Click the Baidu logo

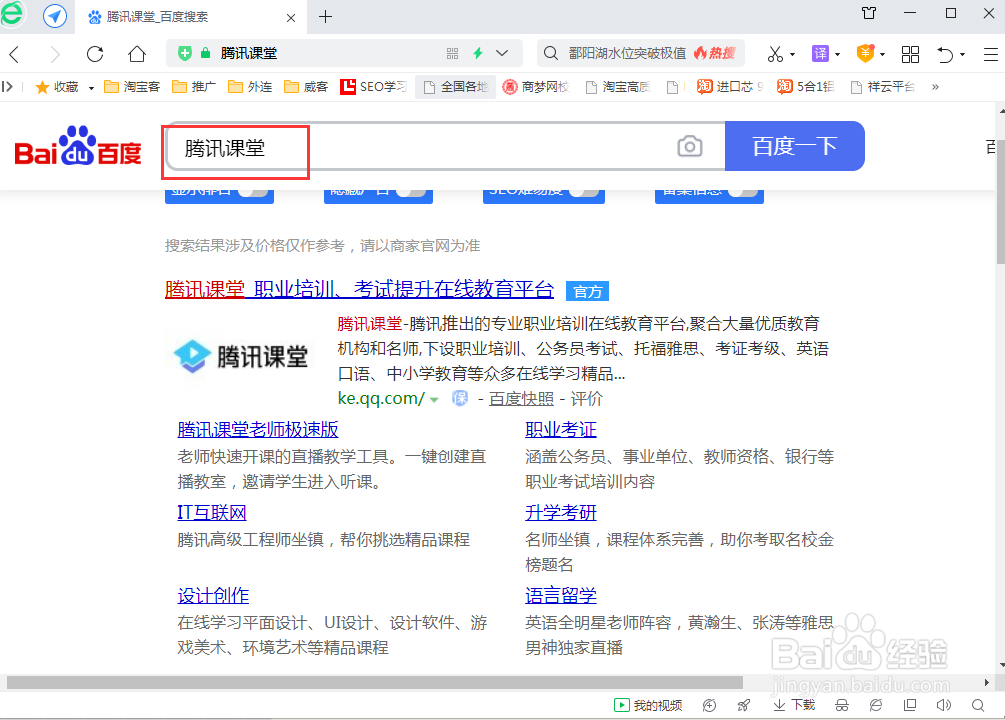point(78,147)
